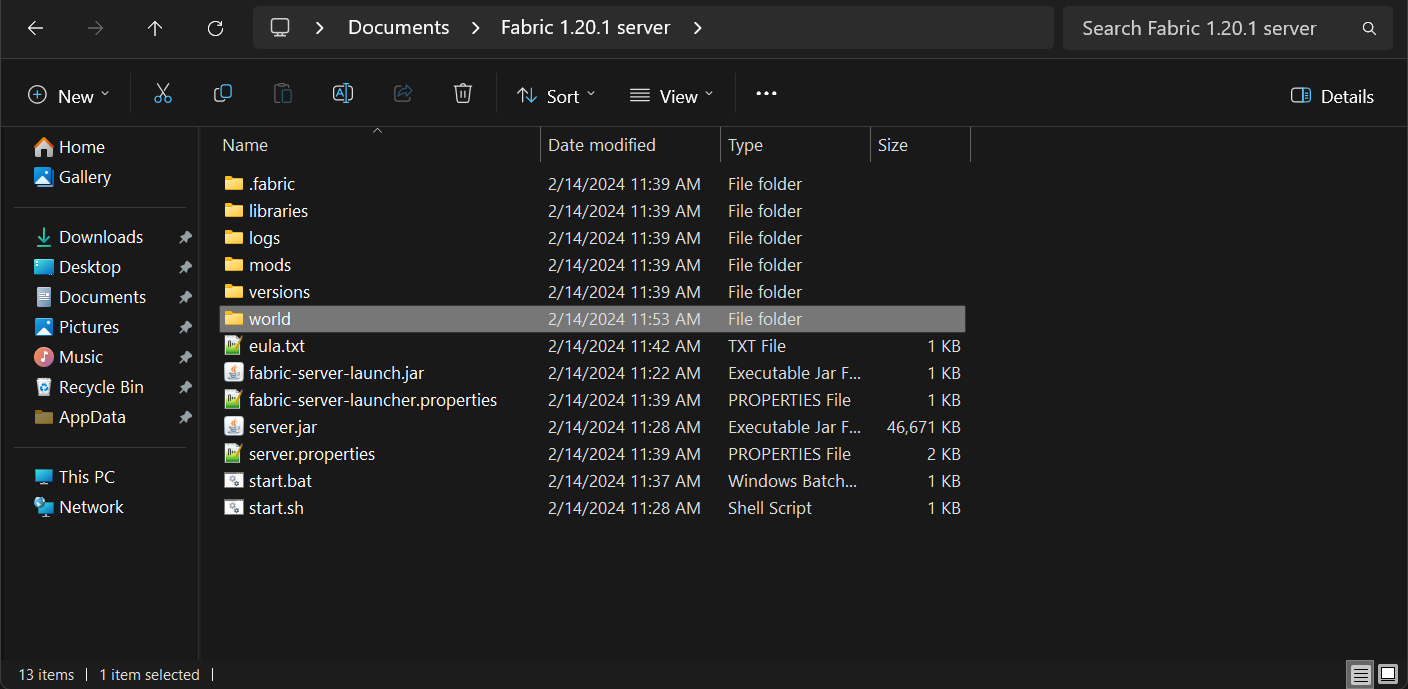The image size is (1408, 689).
Task: Switch to details list view icon
Action: (x=1361, y=674)
